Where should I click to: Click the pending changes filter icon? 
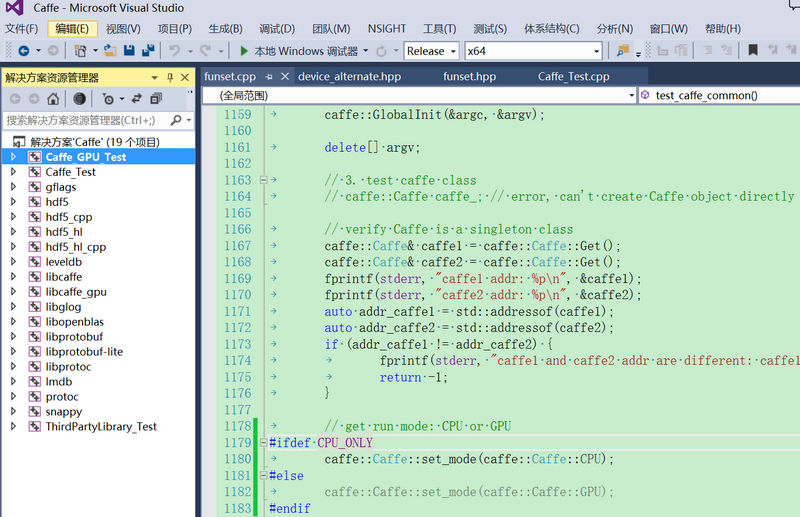[x=108, y=99]
